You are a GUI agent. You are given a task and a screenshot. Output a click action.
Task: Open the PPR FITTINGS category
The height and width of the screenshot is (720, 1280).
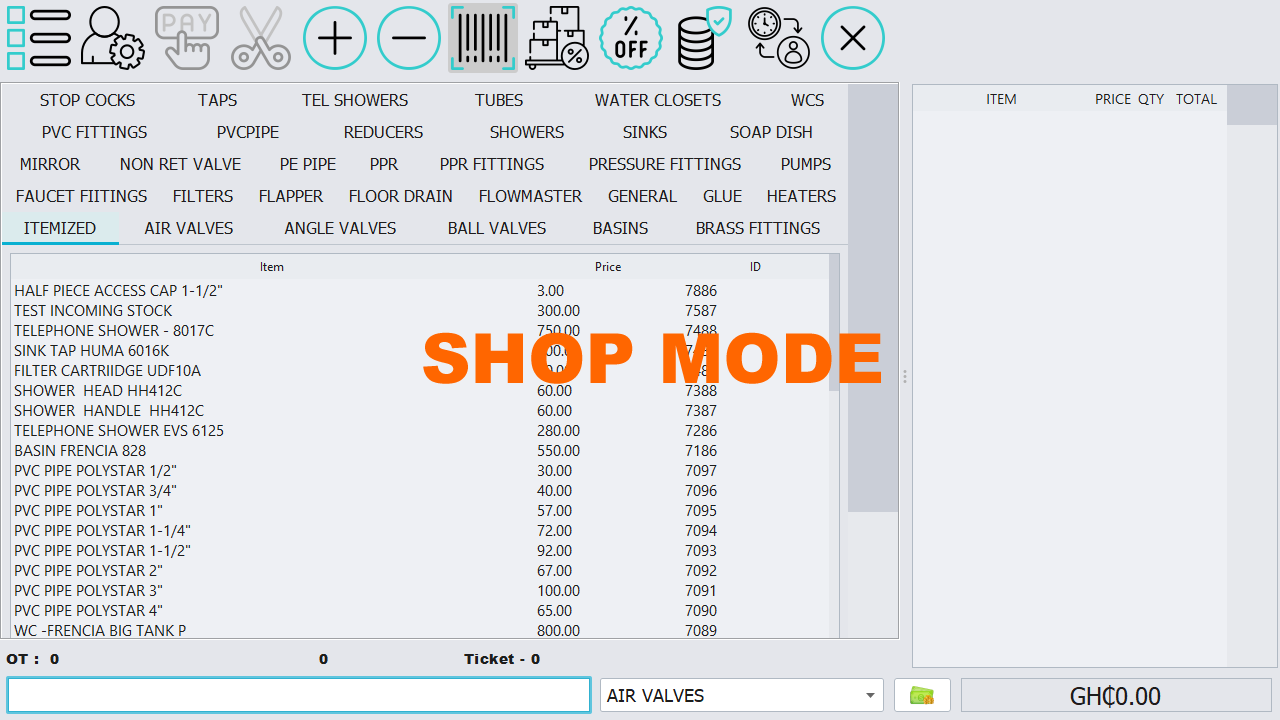coord(492,164)
